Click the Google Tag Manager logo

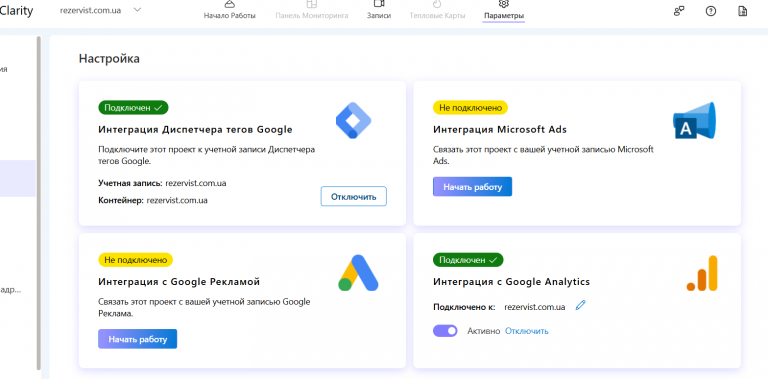(353, 120)
